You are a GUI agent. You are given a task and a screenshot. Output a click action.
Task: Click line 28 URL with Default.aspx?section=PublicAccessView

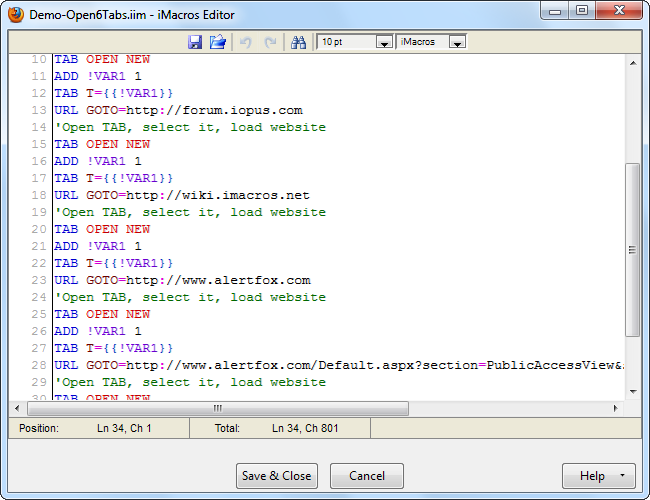click(x=339, y=365)
